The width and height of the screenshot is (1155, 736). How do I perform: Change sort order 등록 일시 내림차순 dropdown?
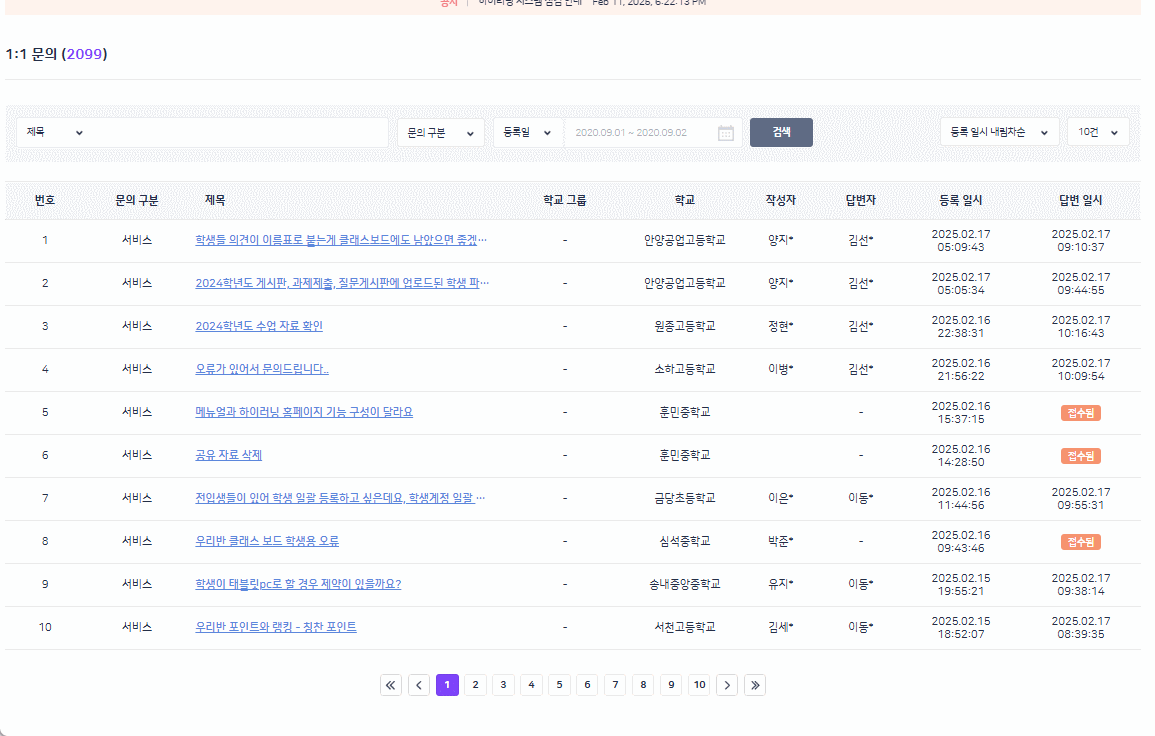998,132
